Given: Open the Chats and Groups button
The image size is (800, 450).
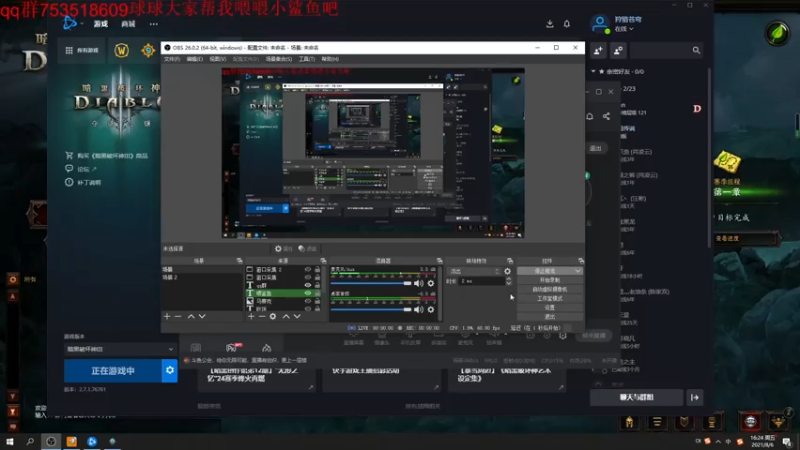Looking at the screenshot, I should pyautogui.click(x=636, y=397).
